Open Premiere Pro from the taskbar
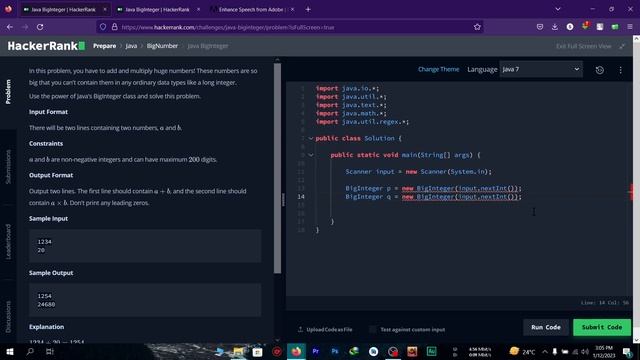640x360 pixels. click(316, 351)
